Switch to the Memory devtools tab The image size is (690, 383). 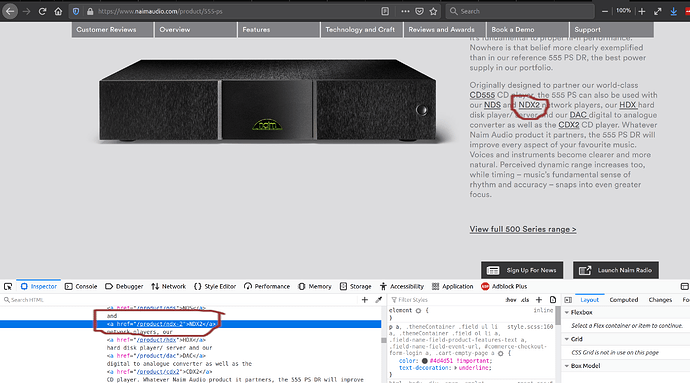pos(315,286)
